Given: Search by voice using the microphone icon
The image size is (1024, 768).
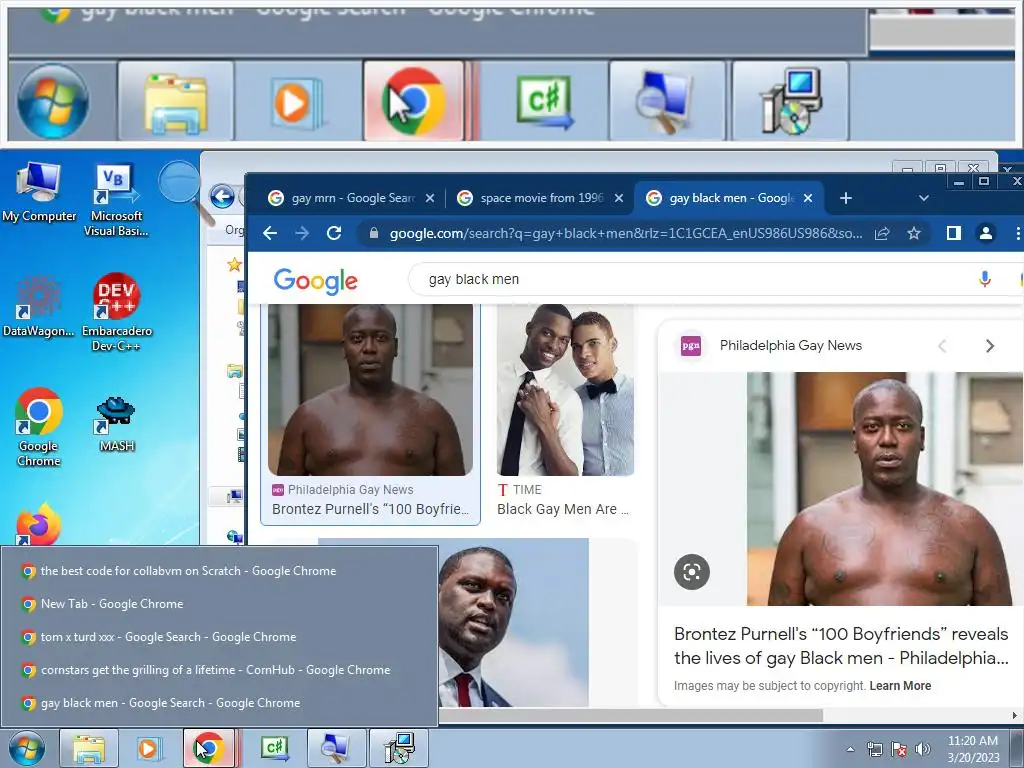Looking at the screenshot, I should 985,279.
